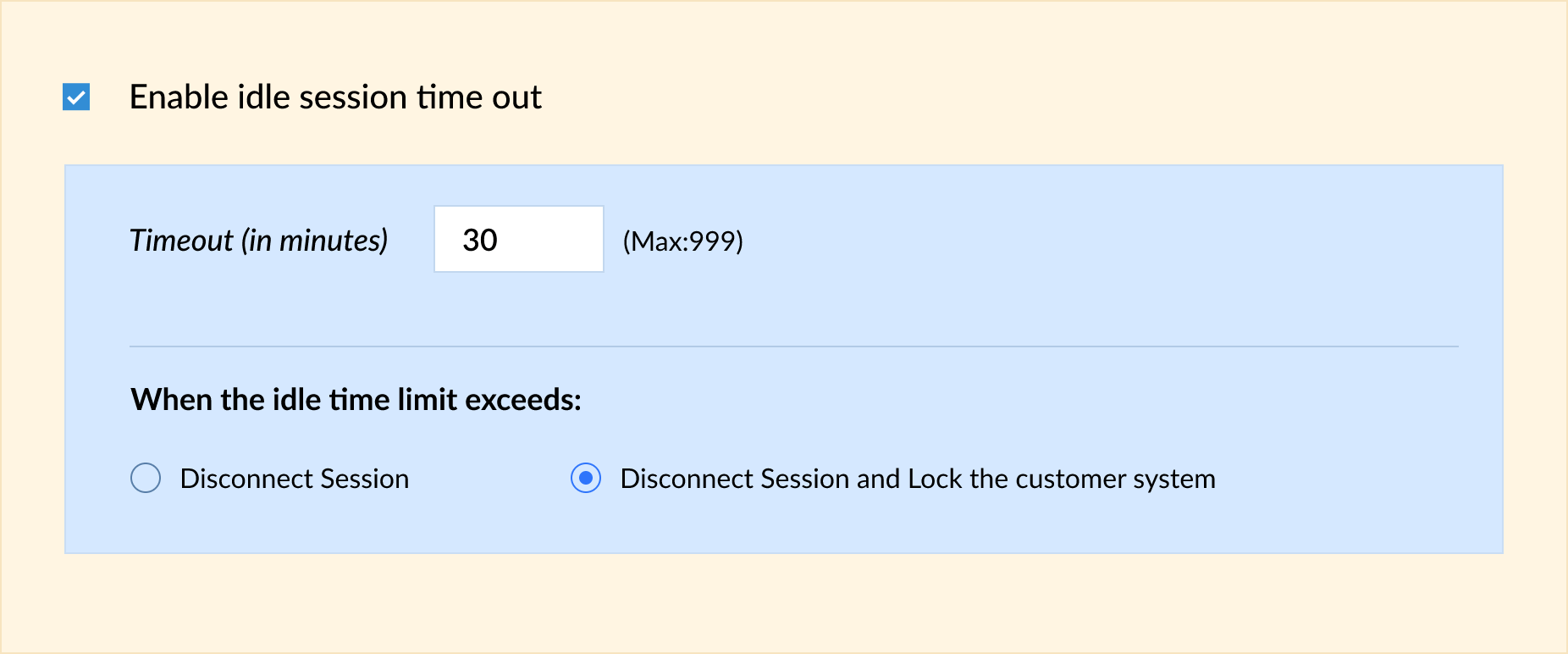The image size is (1568, 654).
Task: Select the Disconnect Session radio button
Action: (146, 478)
